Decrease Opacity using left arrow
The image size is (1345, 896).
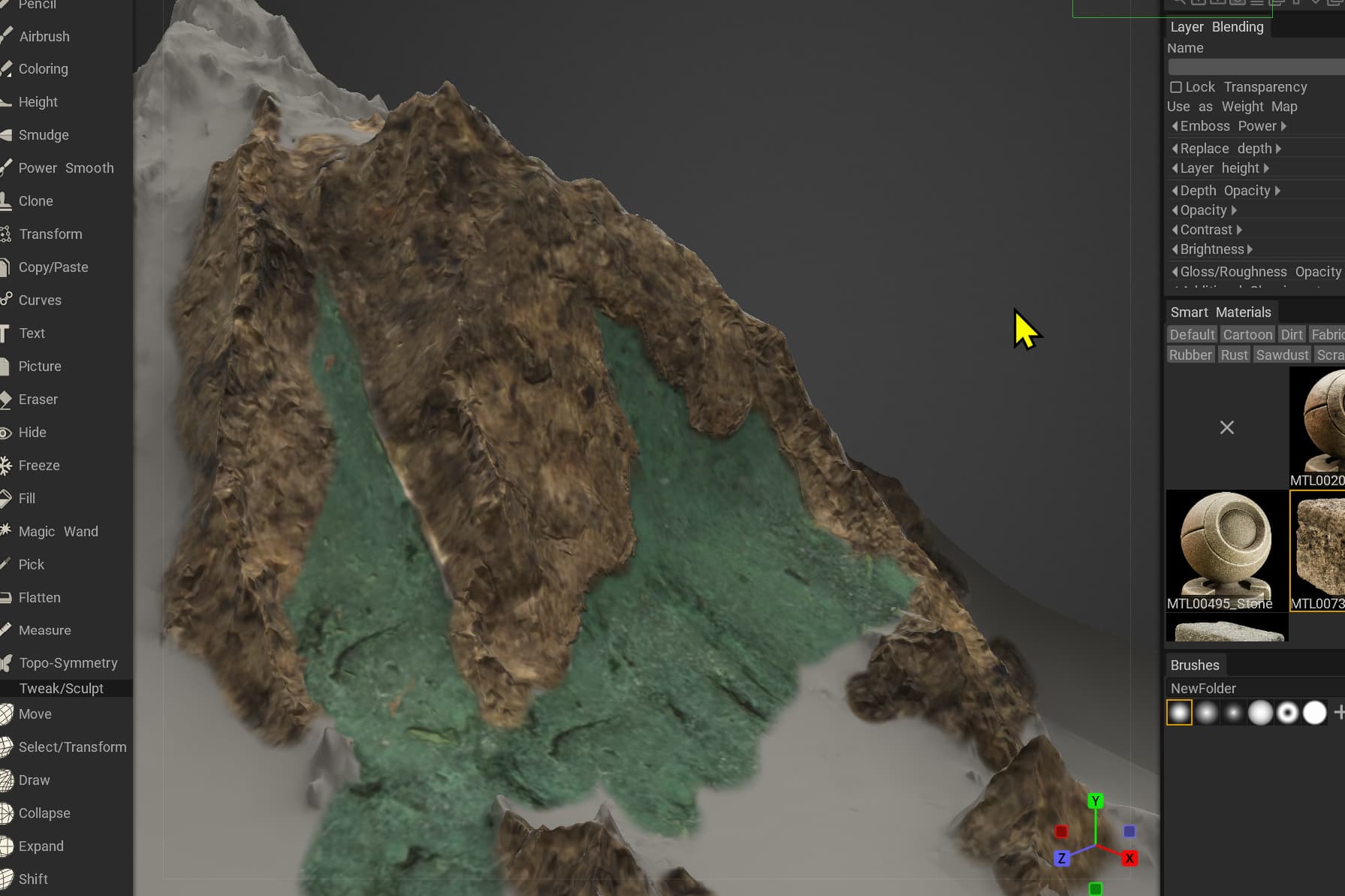[1175, 210]
